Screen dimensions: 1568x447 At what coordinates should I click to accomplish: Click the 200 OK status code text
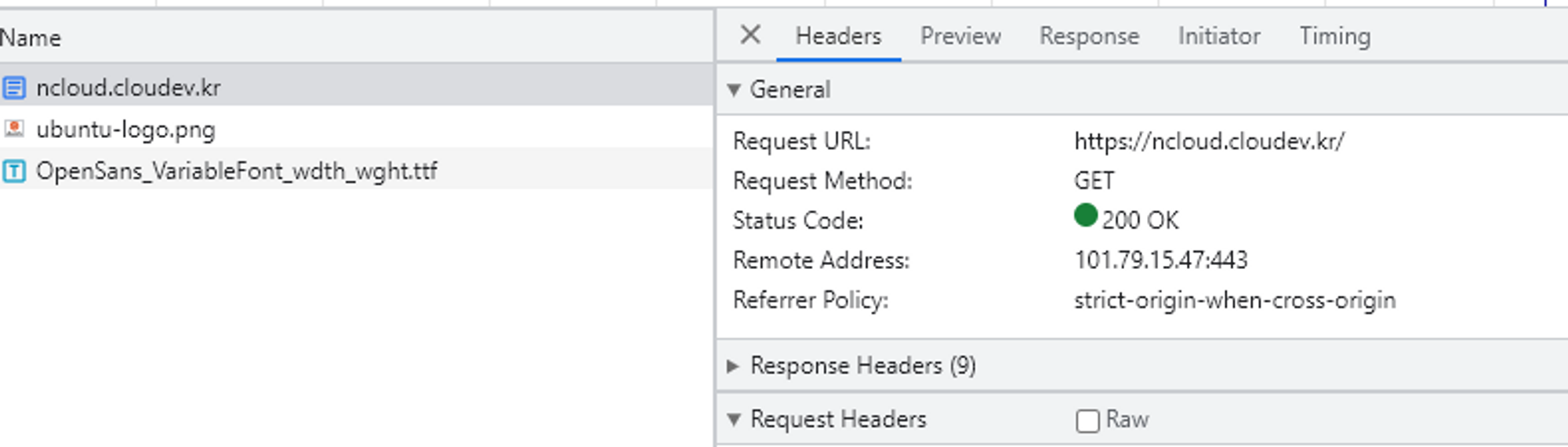[x=1140, y=220]
